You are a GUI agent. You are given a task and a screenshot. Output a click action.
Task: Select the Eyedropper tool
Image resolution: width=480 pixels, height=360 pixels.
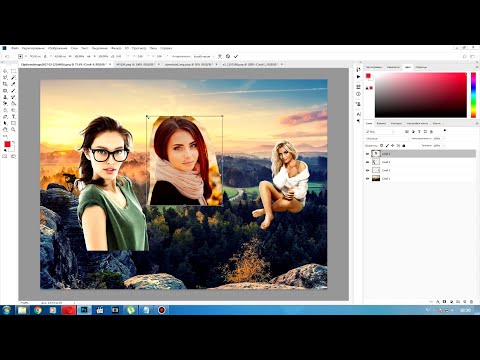click(x=13, y=84)
